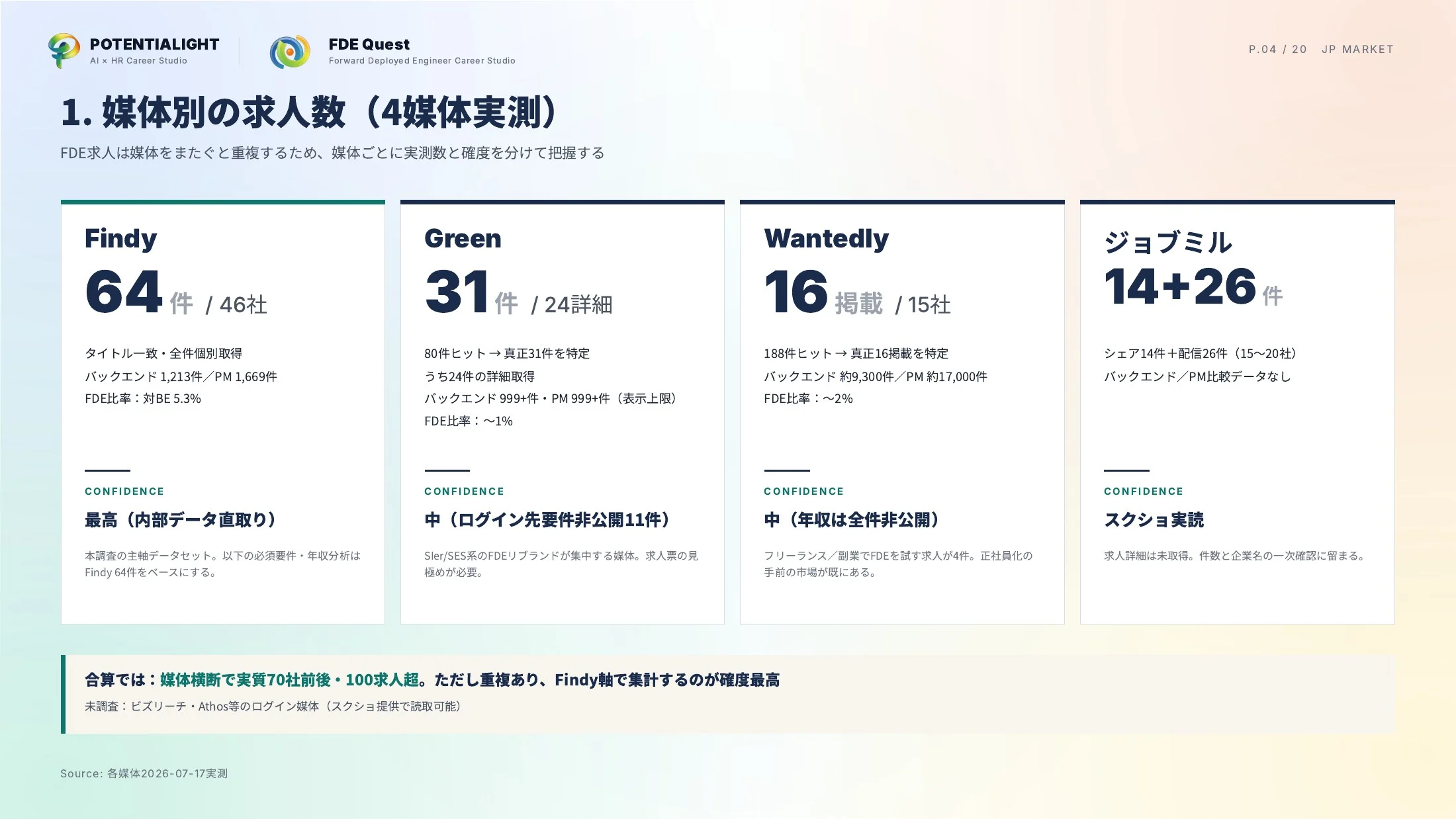Select the line 'シェア14件＋配信26件（15〜20社）'

(x=1200, y=353)
